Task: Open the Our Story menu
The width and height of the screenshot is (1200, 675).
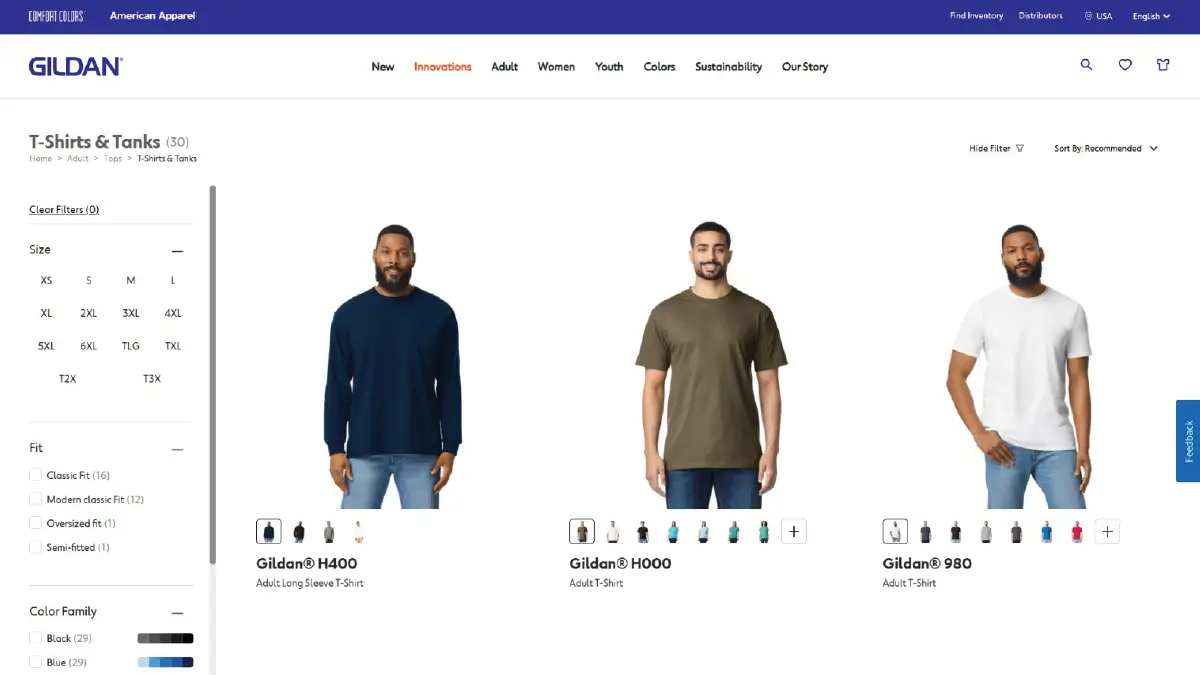Action: (x=805, y=67)
